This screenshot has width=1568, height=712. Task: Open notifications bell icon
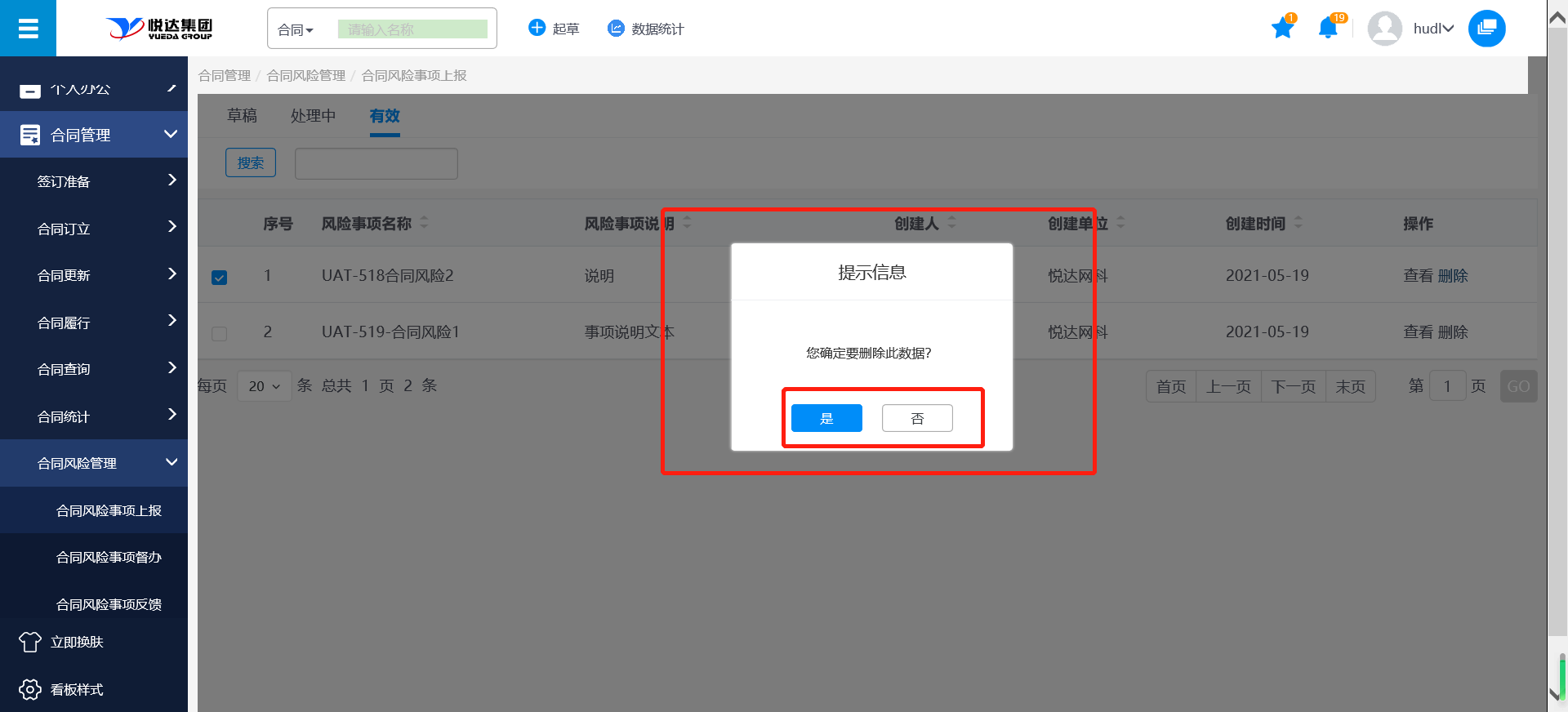point(1328,29)
